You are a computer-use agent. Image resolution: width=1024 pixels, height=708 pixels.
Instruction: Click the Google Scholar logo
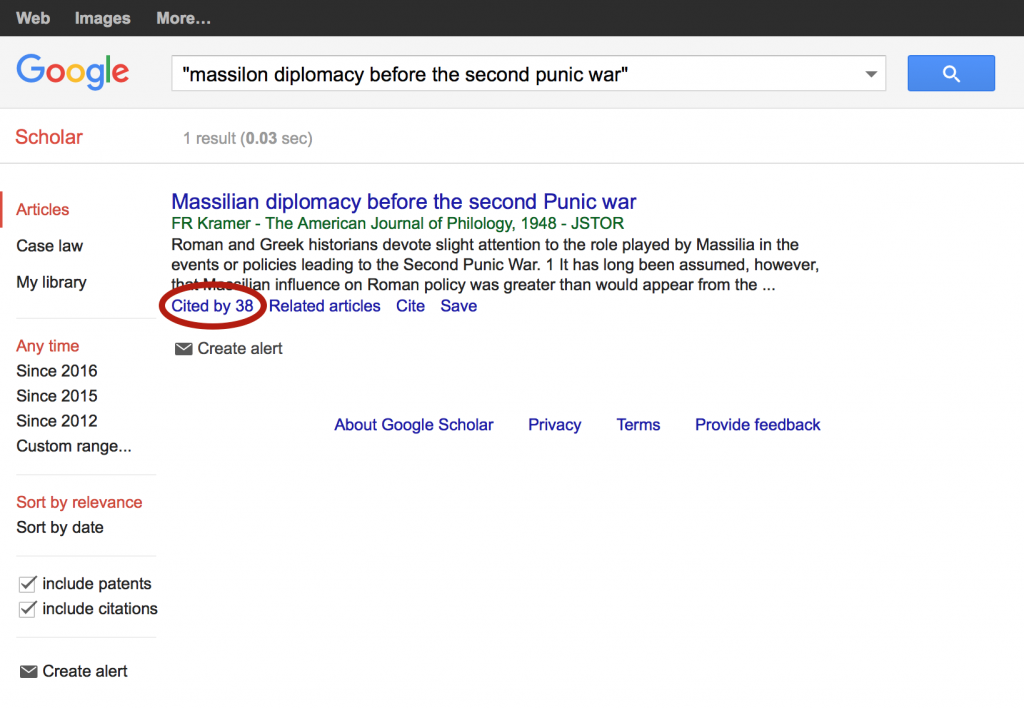[x=72, y=71]
